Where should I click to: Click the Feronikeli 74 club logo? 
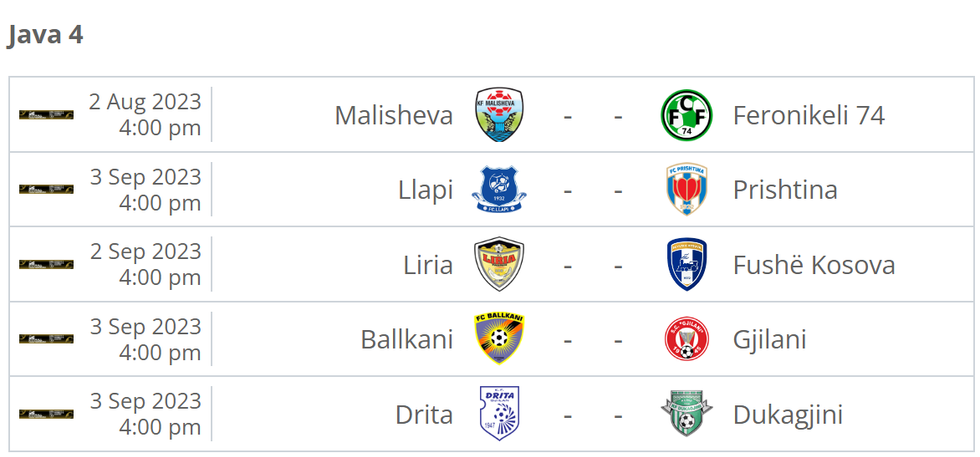pos(686,115)
